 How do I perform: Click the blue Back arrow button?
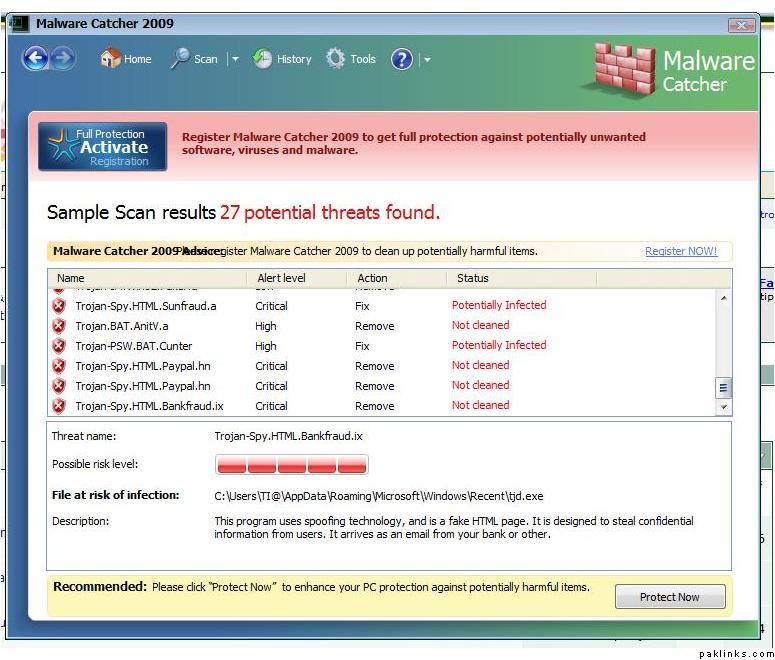point(35,59)
